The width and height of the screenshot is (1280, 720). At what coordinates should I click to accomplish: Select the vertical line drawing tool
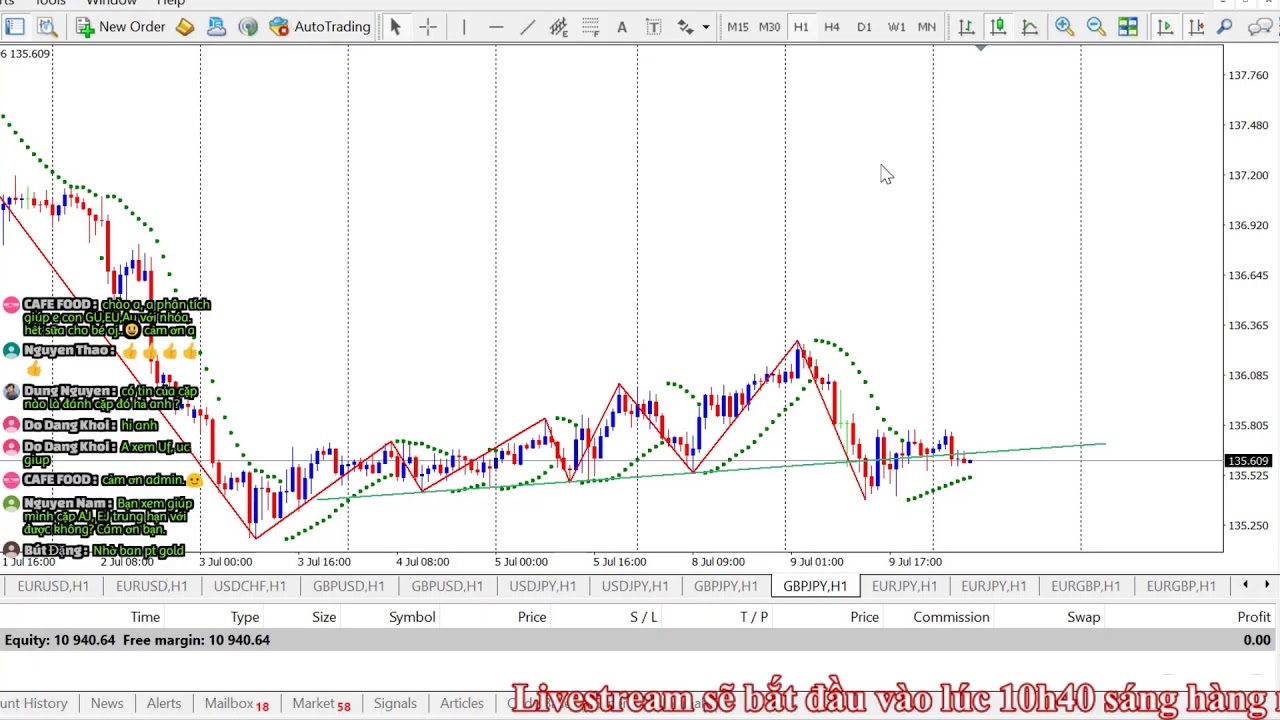(464, 27)
